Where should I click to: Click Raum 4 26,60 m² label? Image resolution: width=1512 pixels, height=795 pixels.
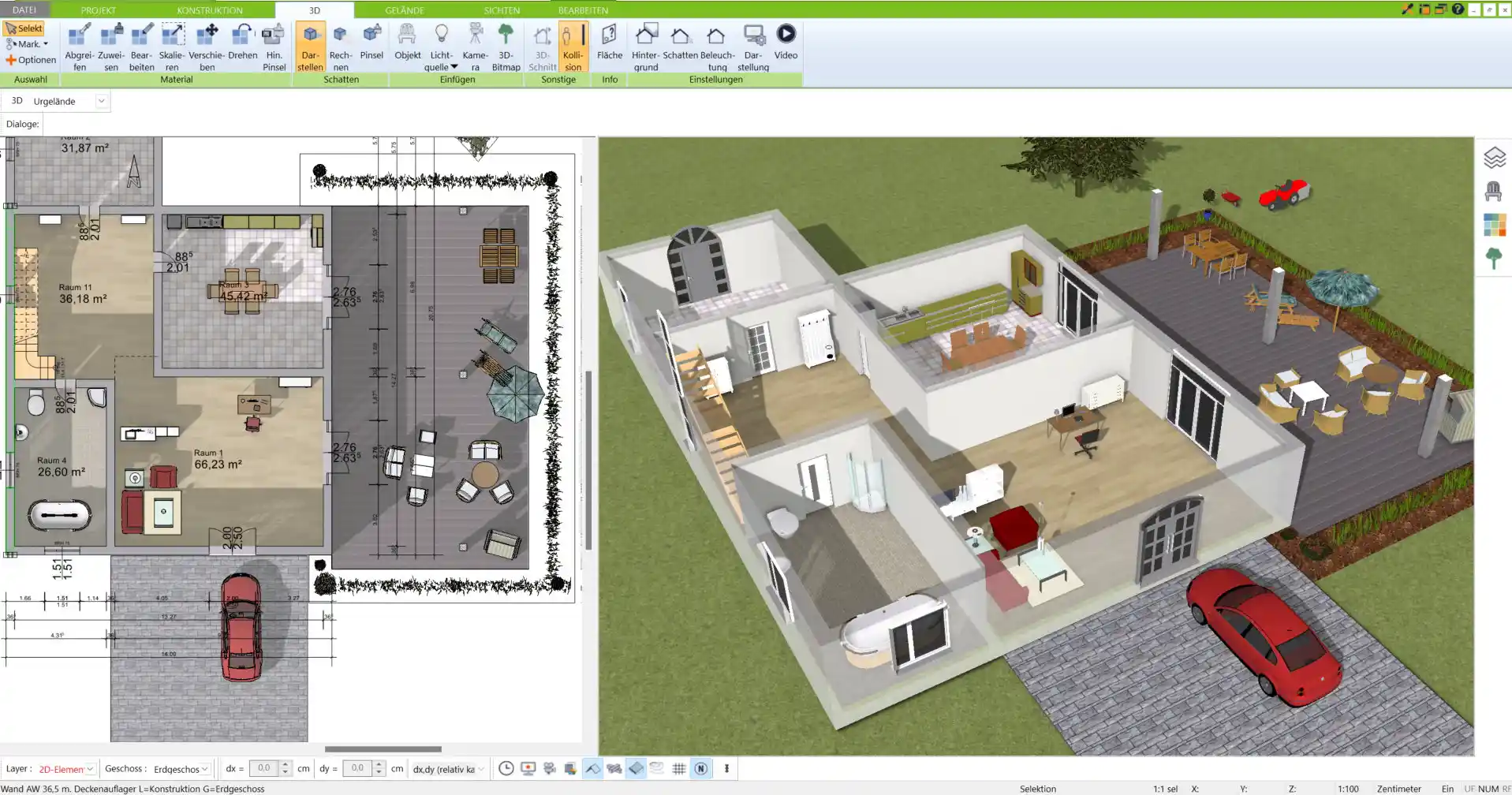tap(61, 467)
